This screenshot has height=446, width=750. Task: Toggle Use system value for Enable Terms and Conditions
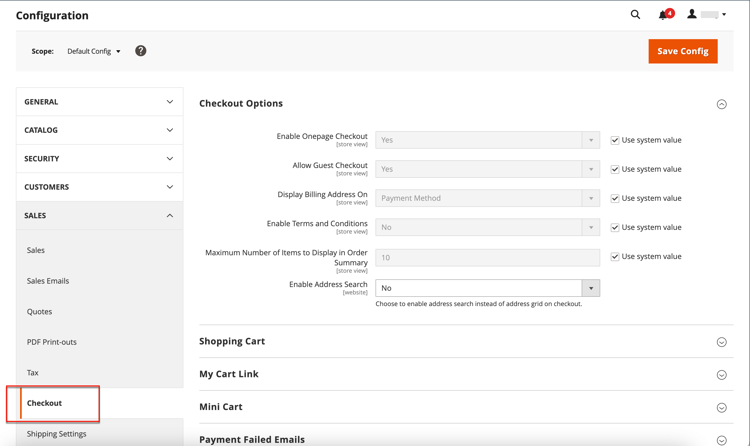pyautogui.click(x=615, y=227)
